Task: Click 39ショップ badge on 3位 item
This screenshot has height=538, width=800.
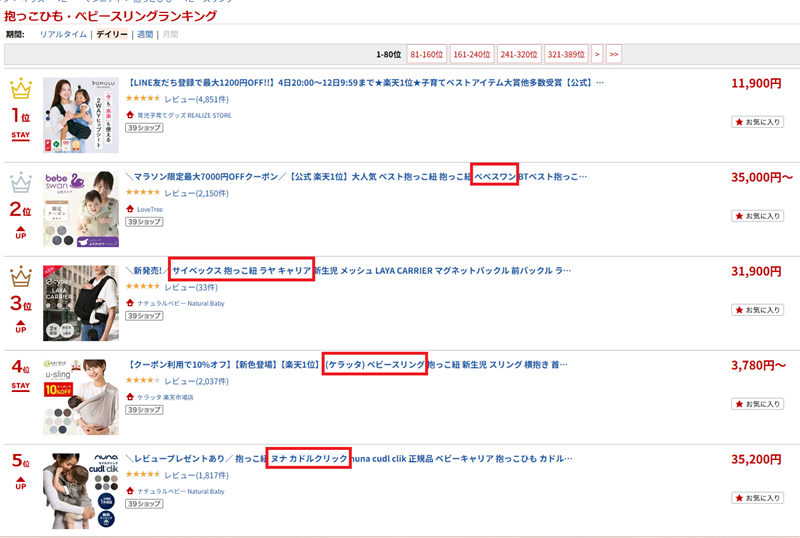Action: [144, 316]
